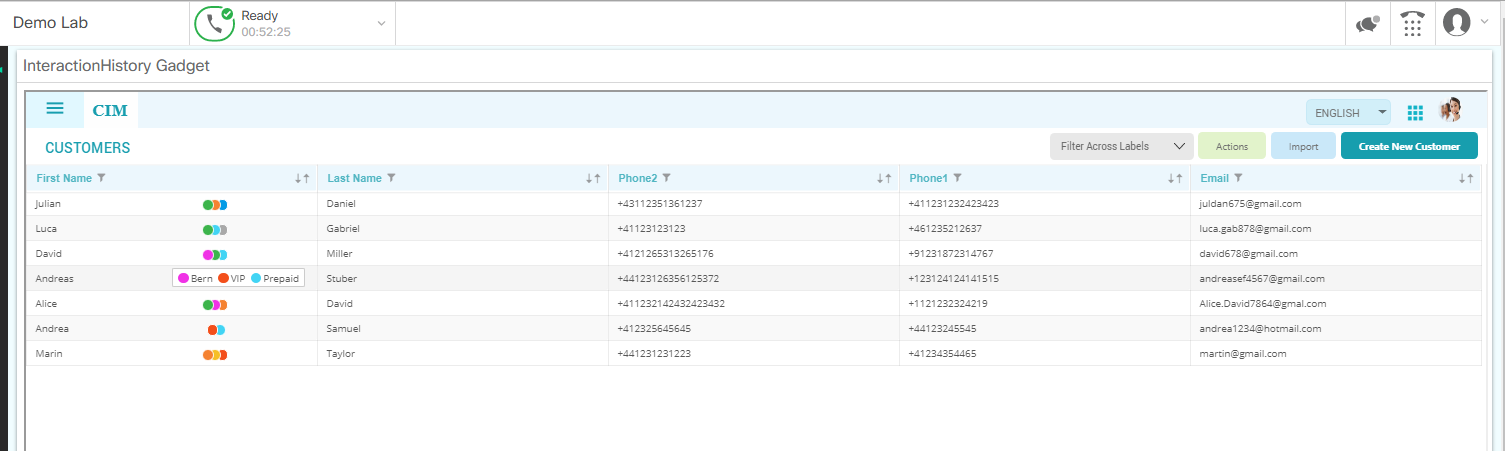Image resolution: width=1505 pixels, height=451 pixels.
Task: Open the ENGLISH language dropdown
Action: (x=1348, y=113)
